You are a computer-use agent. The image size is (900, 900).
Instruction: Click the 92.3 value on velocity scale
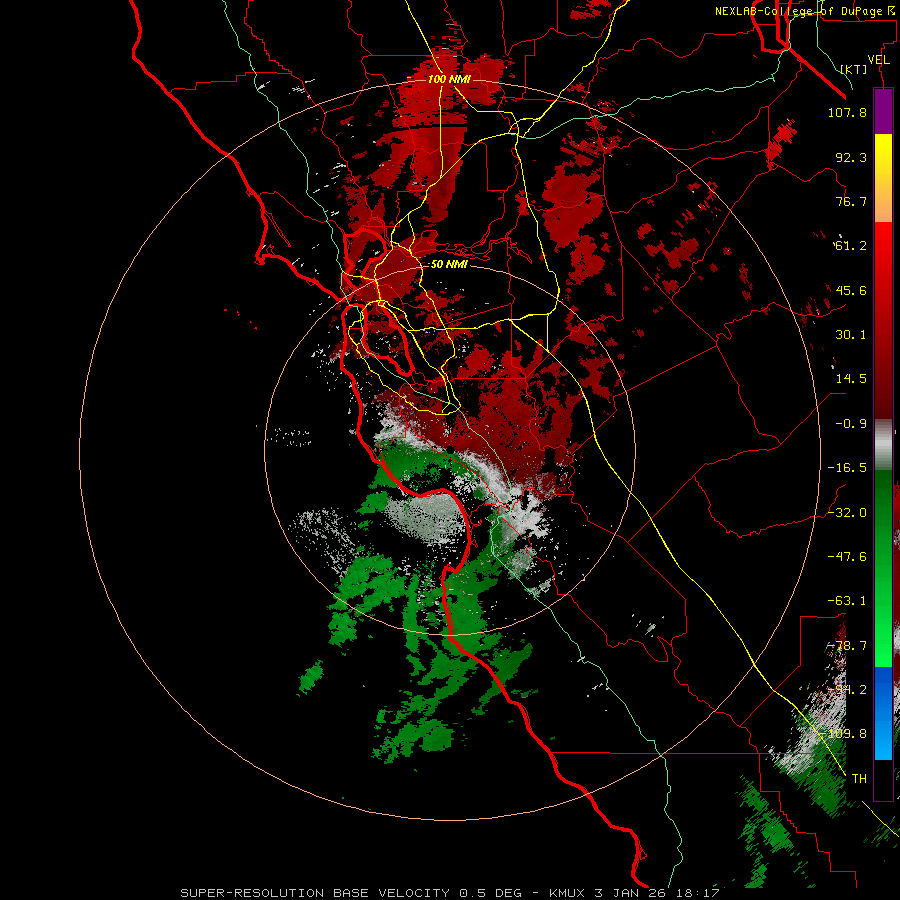(851, 157)
